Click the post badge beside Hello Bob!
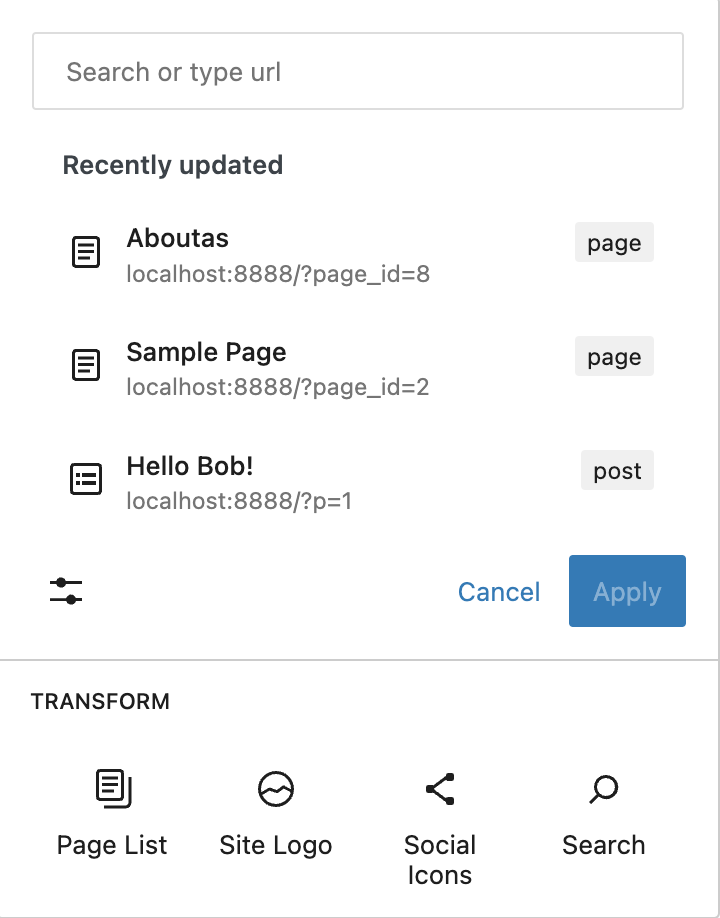Viewport: 720px width, 918px height. coord(617,470)
